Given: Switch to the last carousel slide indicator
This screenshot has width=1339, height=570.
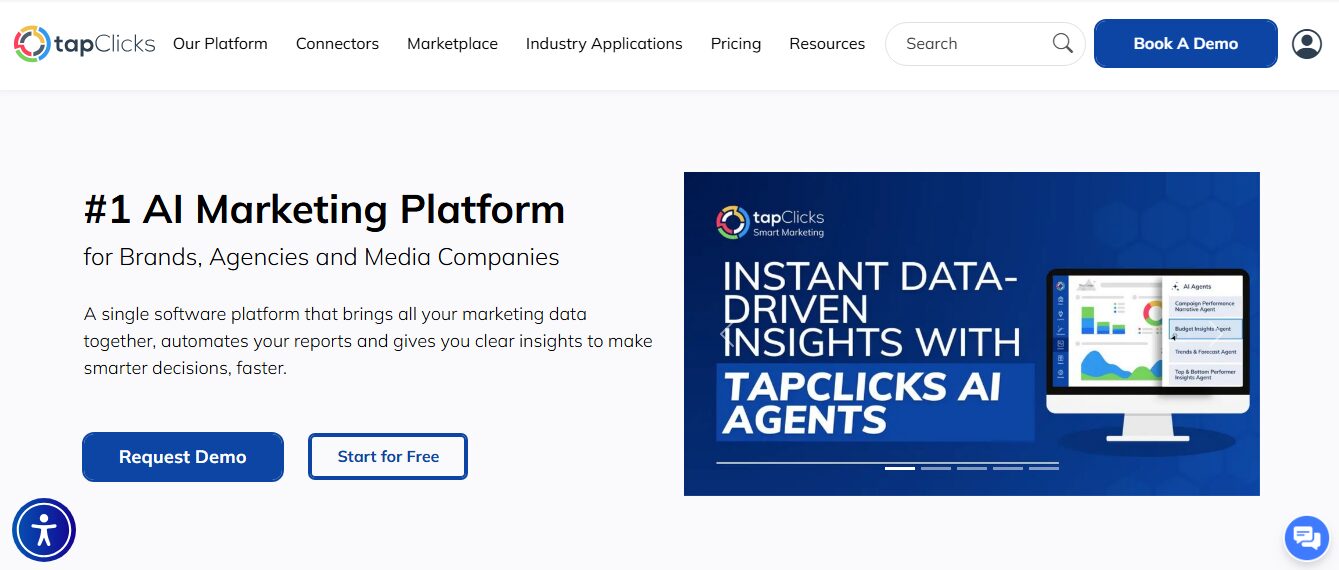Looking at the screenshot, I should (x=1044, y=467).
